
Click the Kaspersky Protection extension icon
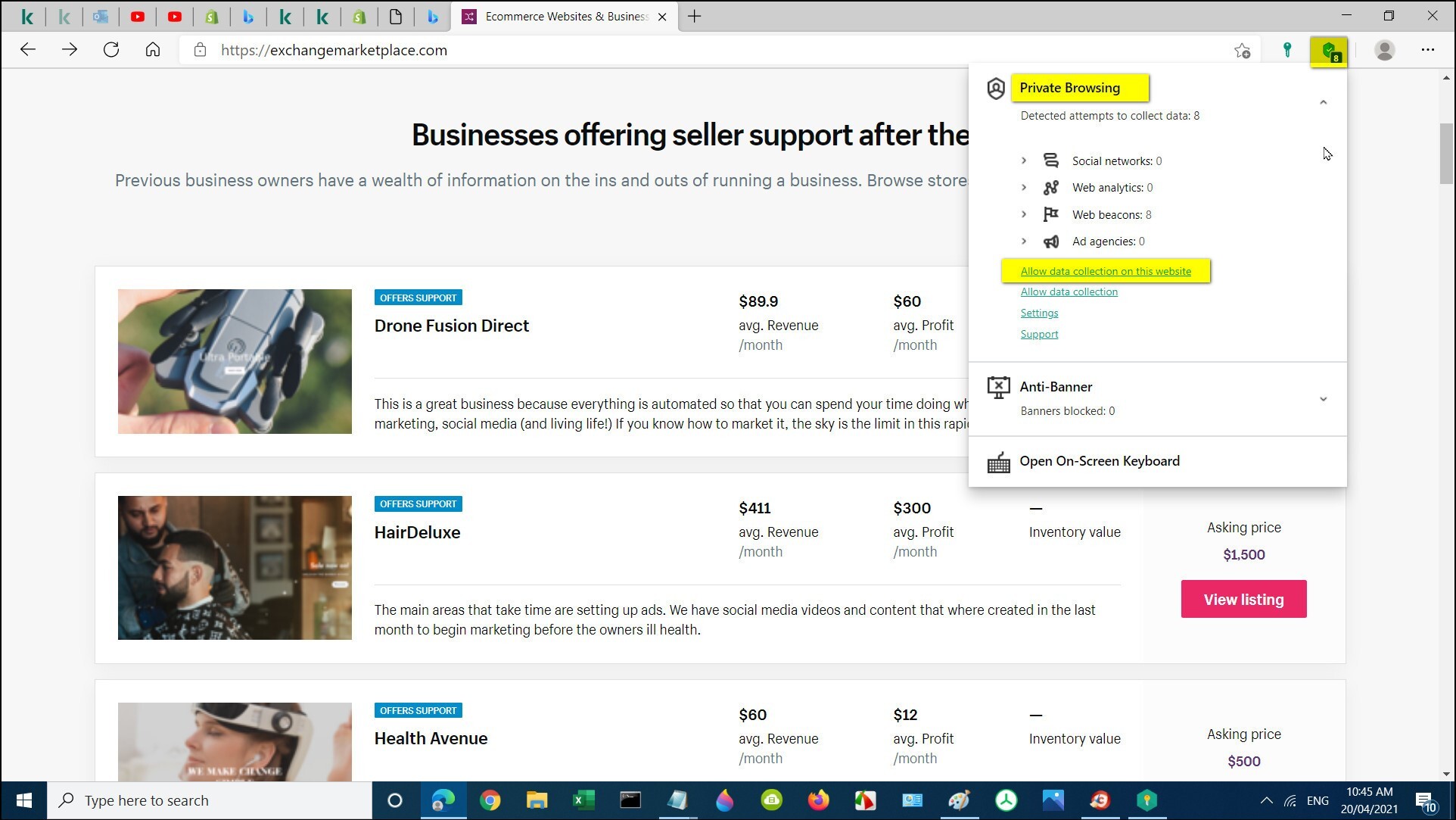coord(1329,51)
